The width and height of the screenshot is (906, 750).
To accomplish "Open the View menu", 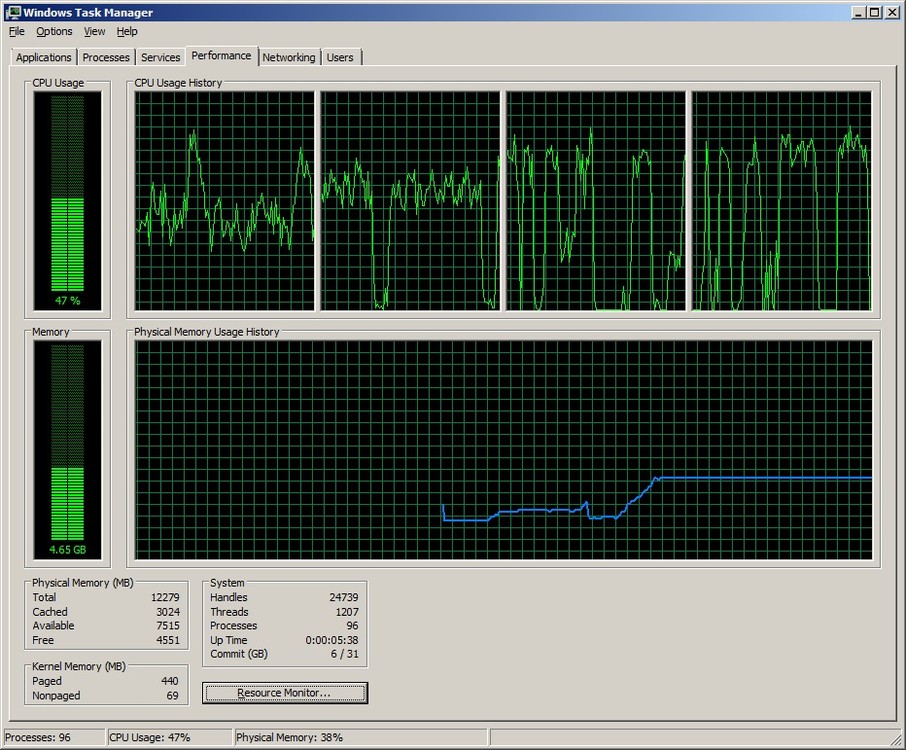I will pos(94,31).
